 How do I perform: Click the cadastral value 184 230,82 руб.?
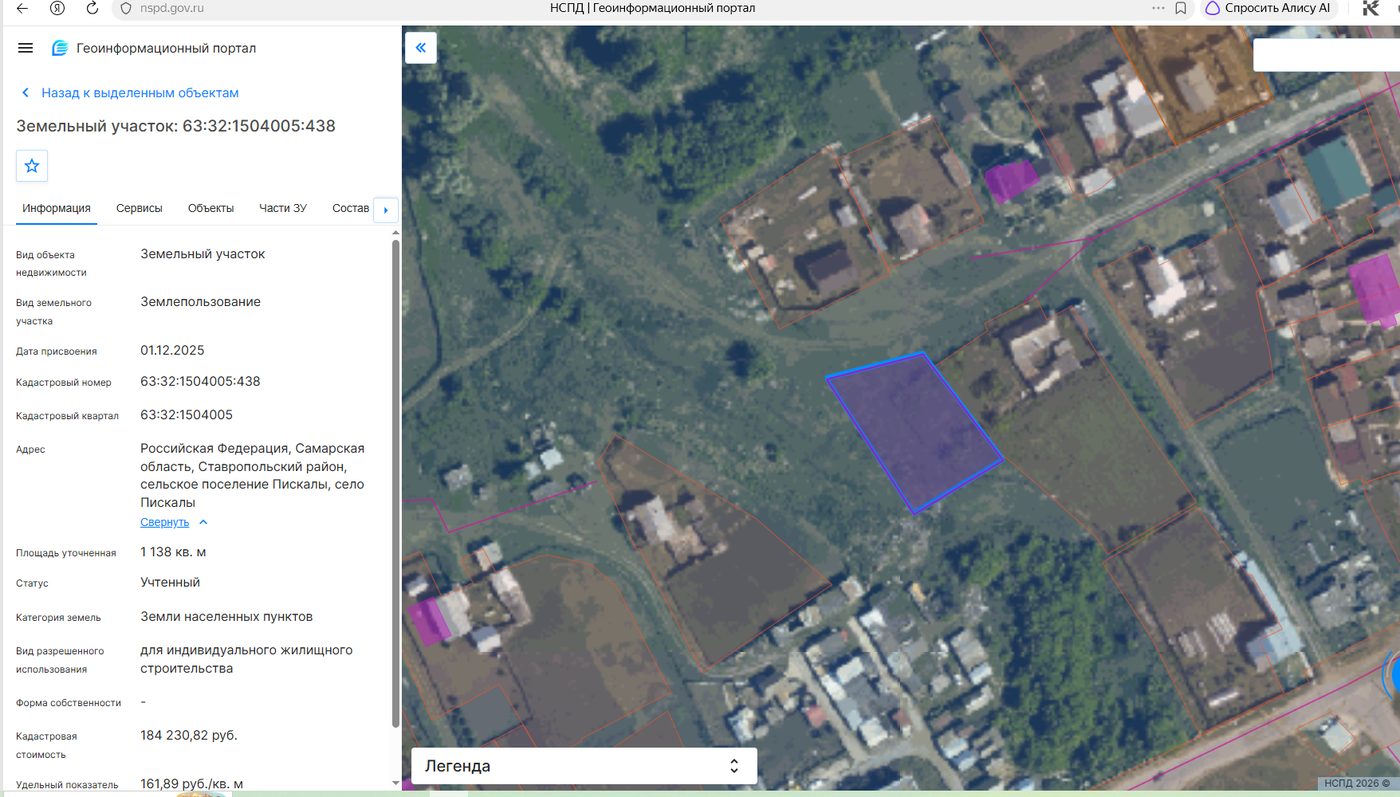pos(189,735)
